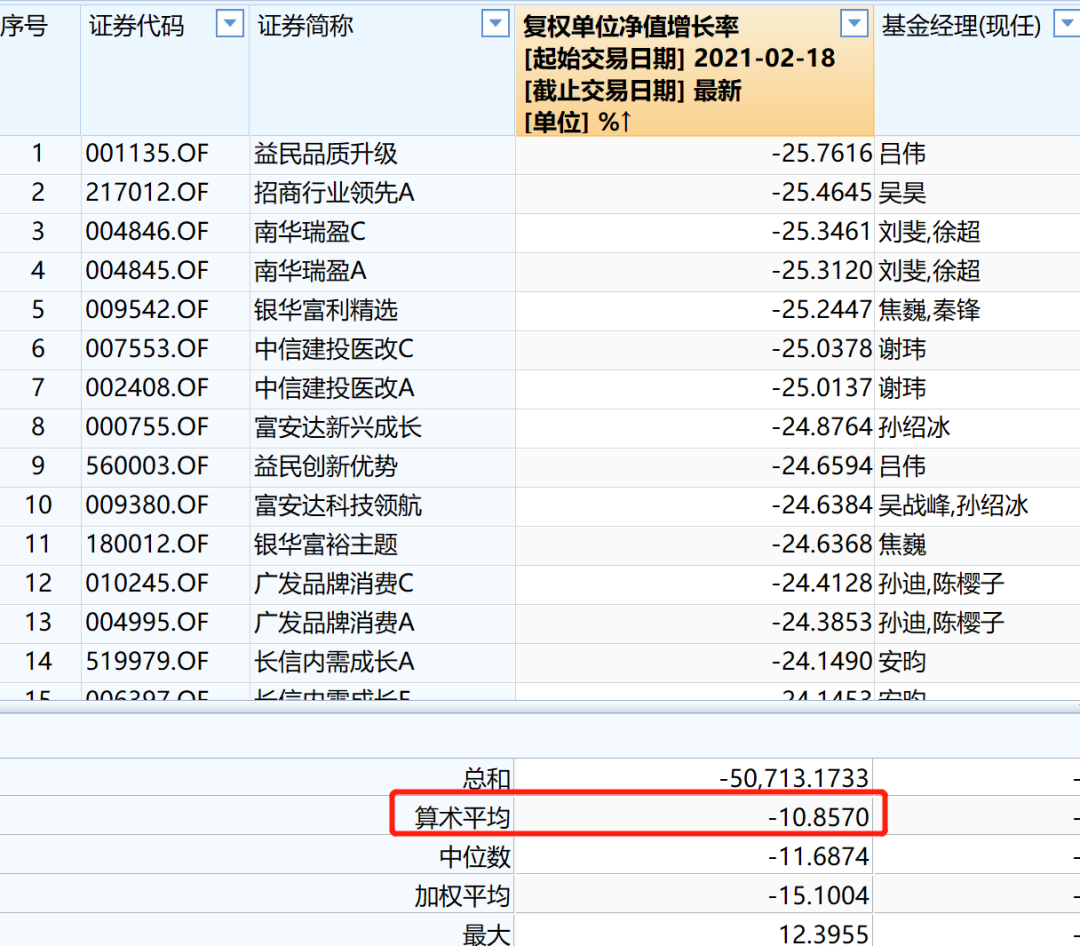Viewport: 1080px width, 946px height.
Task: Click the 序号 column header
Action: pos(24,26)
